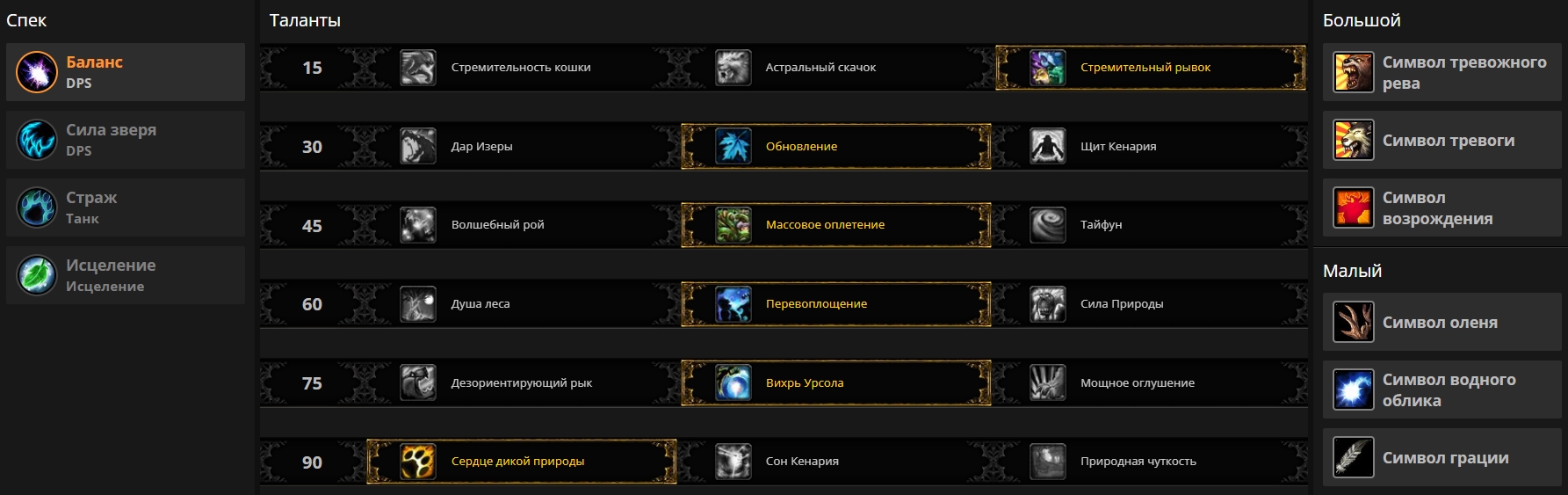
Task: Pick the Щит Кенария talent
Action: [1117, 147]
